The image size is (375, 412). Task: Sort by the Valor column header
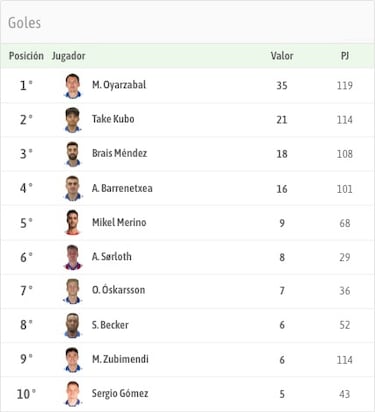click(x=282, y=56)
